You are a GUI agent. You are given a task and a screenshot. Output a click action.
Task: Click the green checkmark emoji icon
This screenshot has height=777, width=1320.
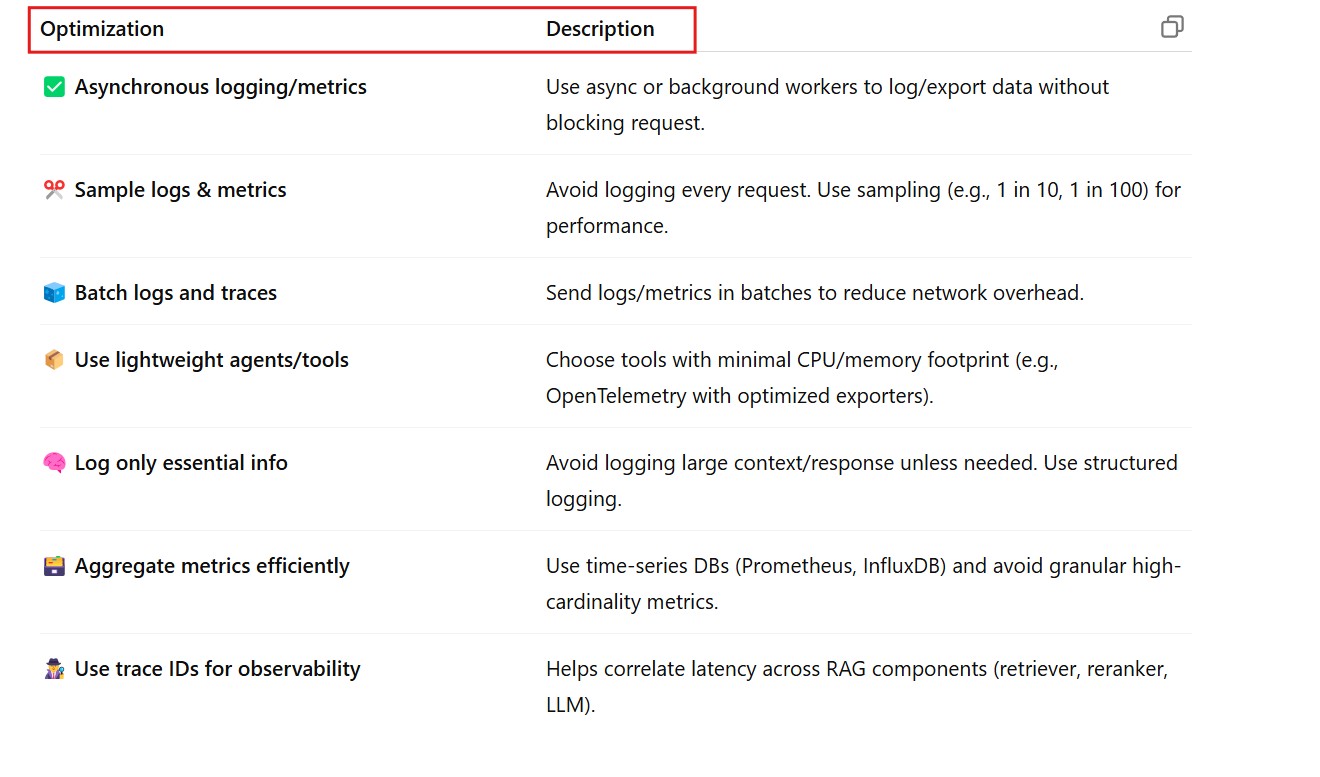(54, 88)
